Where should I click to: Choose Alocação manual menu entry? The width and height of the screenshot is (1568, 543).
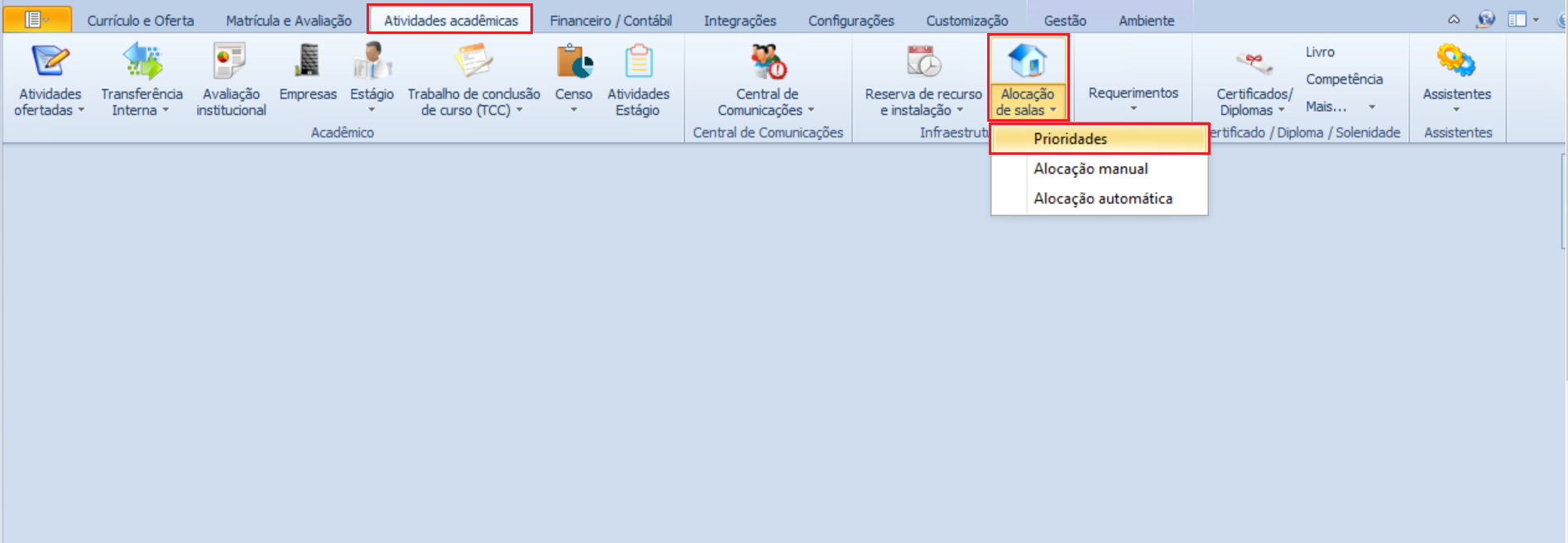[x=1100, y=169]
